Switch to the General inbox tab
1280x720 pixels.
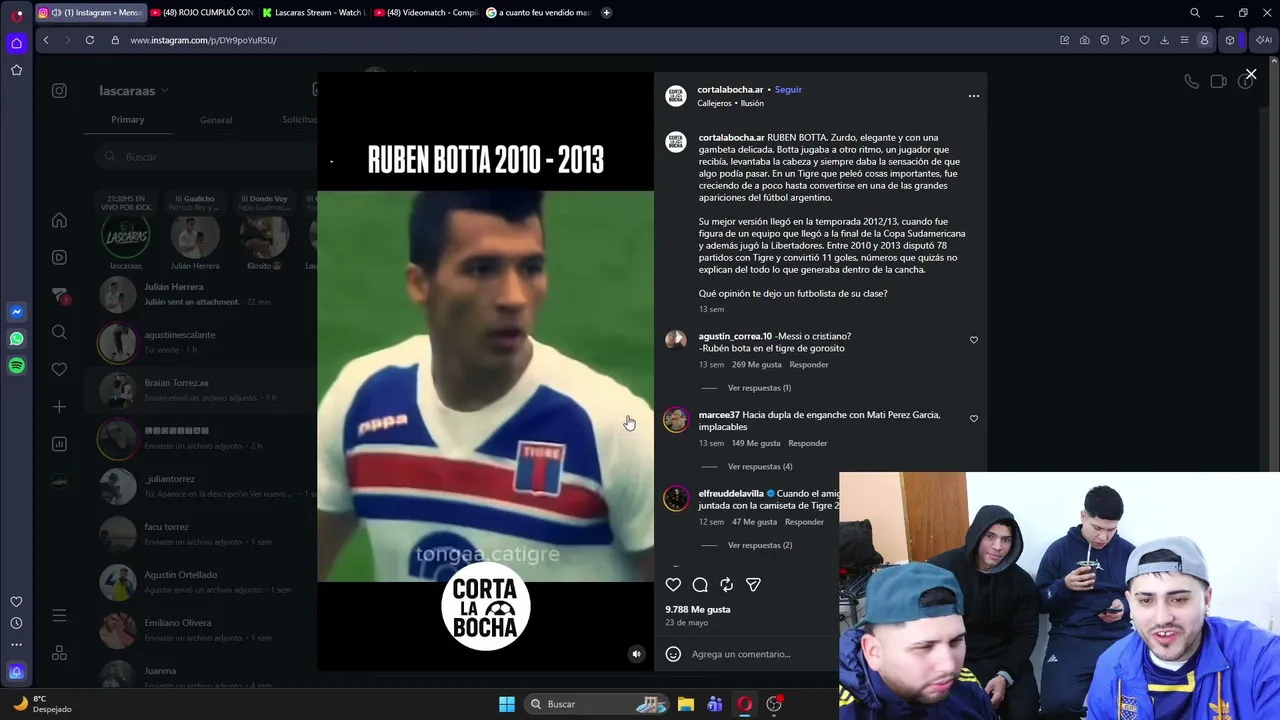(216, 120)
